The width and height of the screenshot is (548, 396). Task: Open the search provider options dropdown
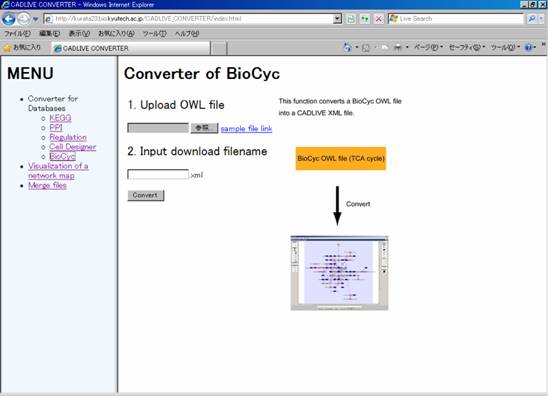click(x=541, y=19)
